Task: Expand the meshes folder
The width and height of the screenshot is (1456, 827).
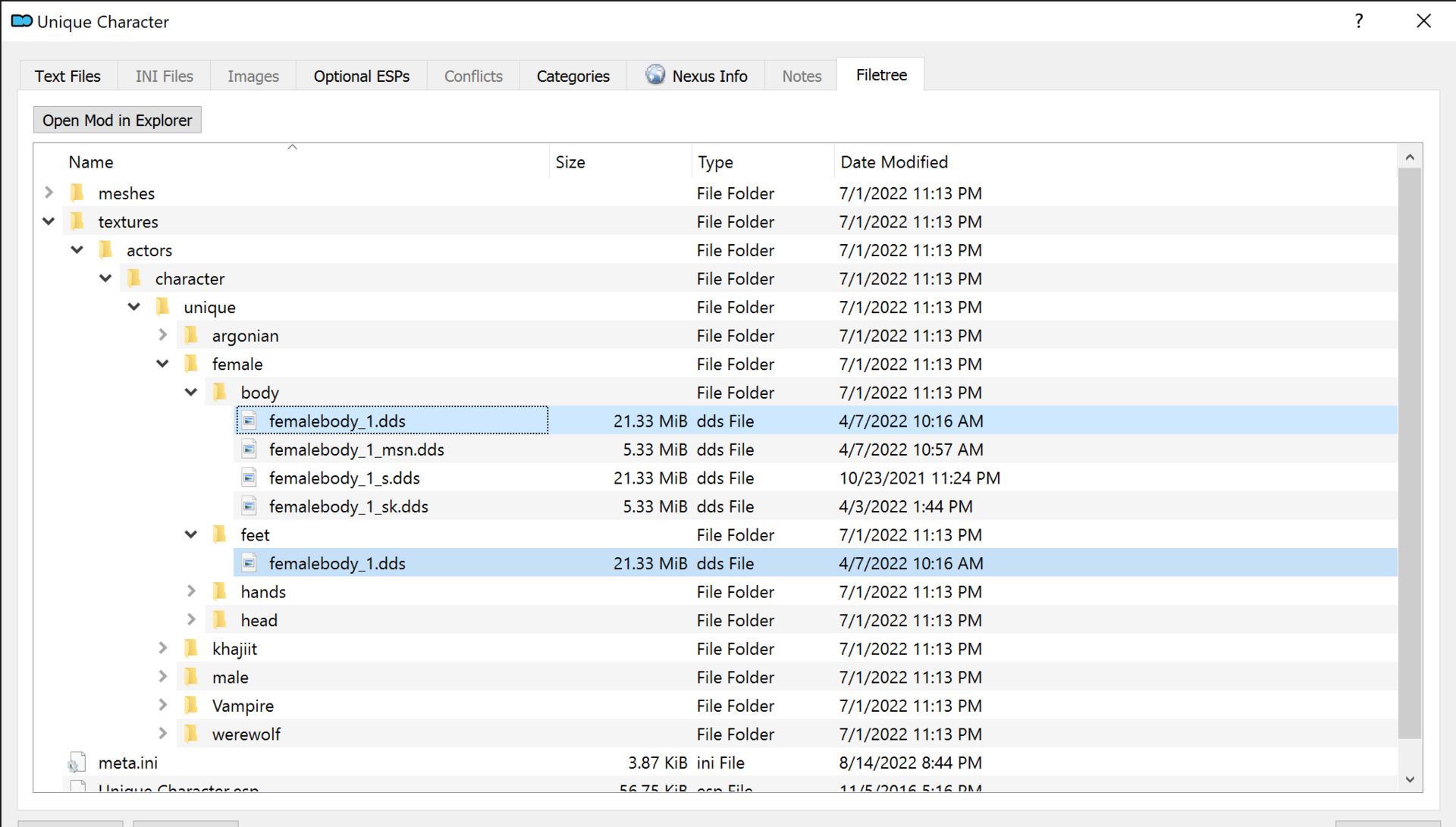Action: point(49,193)
